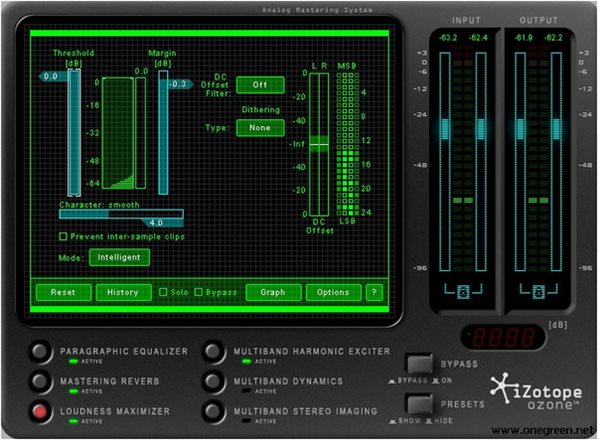Check the Solo checkbox
This screenshot has width=600, height=443.
click(x=163, y=293)
